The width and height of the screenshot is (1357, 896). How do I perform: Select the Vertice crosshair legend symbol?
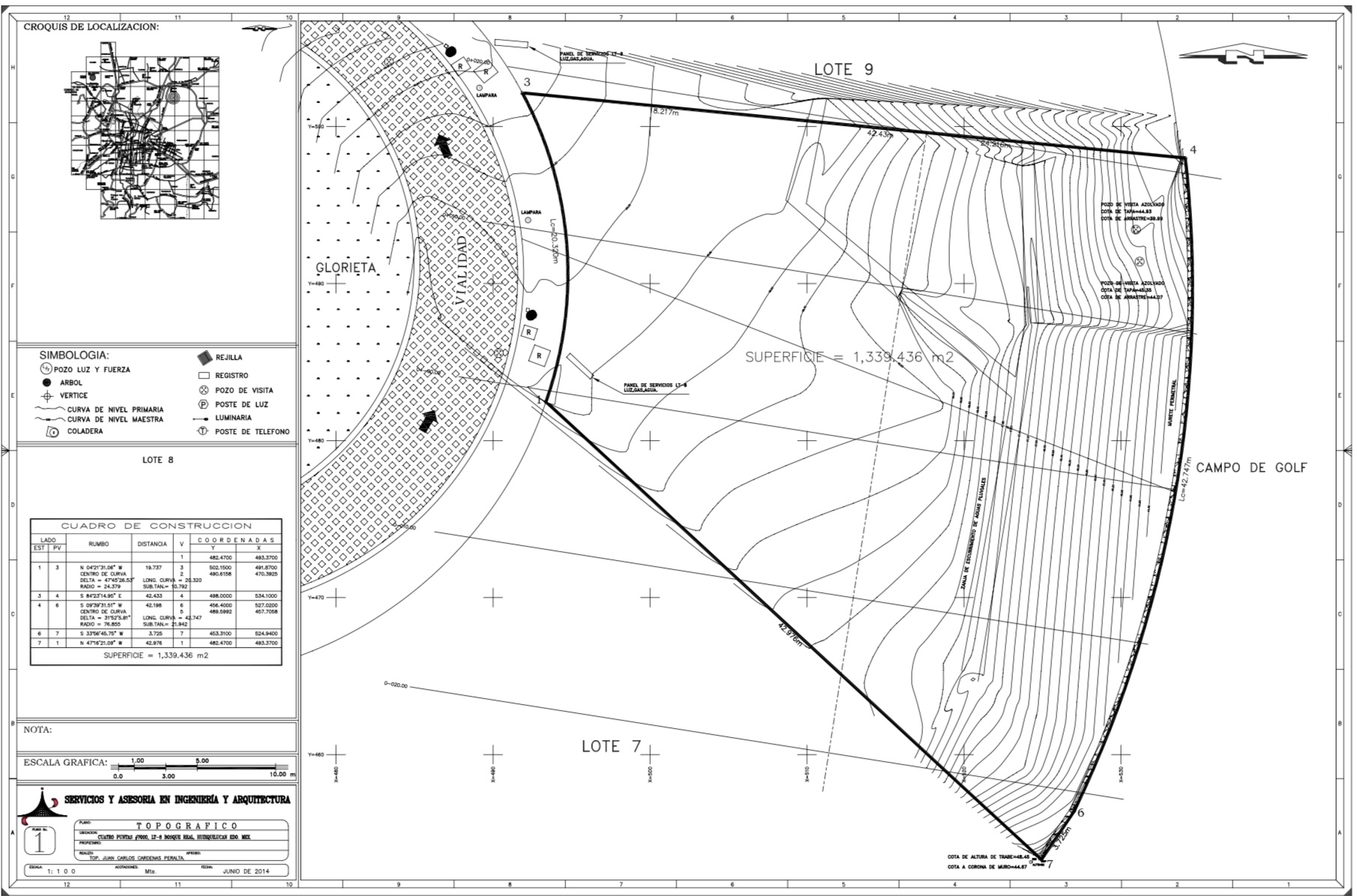(x=46, y=395)
